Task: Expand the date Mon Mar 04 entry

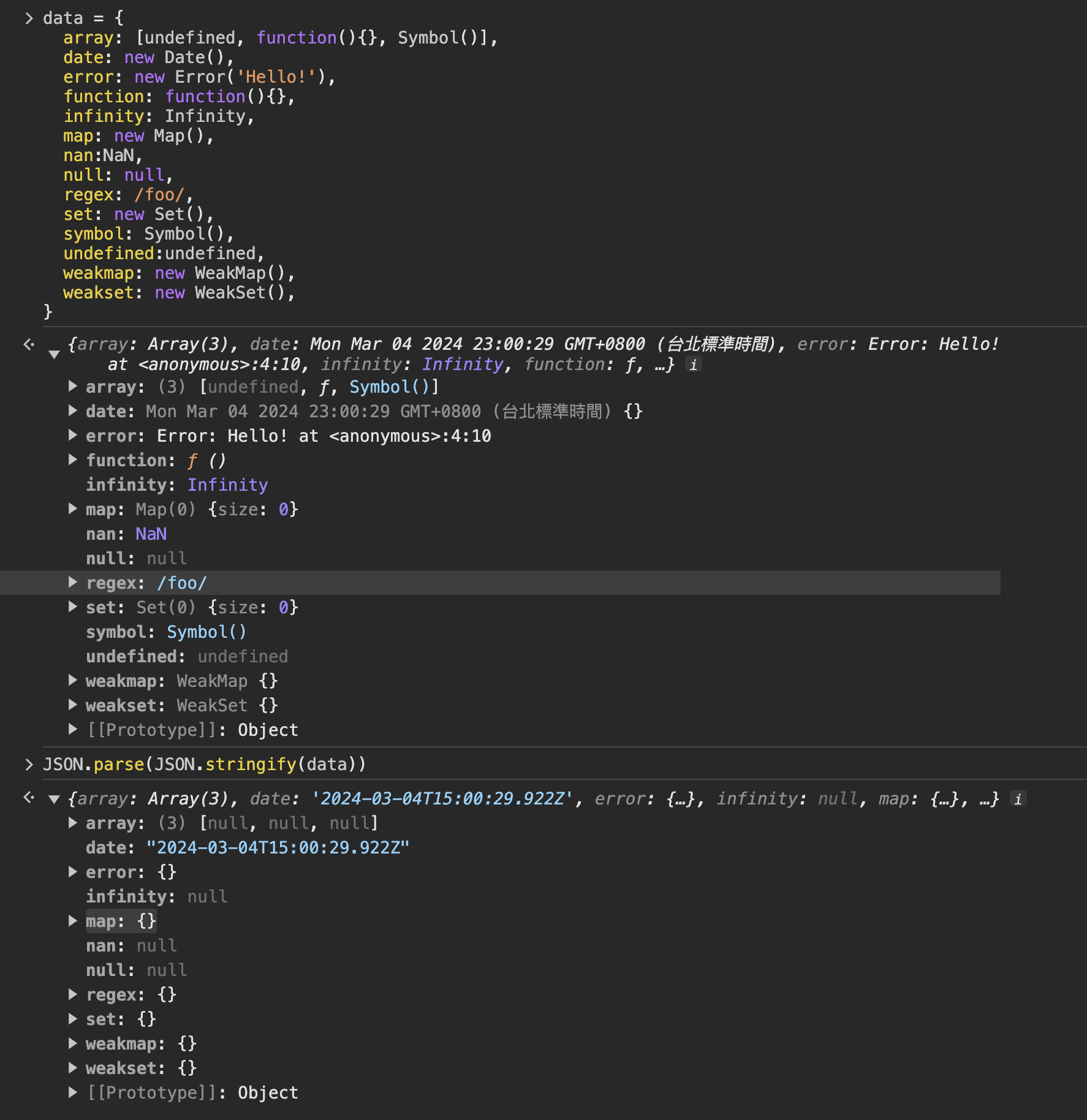Action: click(x=73, y=411)
